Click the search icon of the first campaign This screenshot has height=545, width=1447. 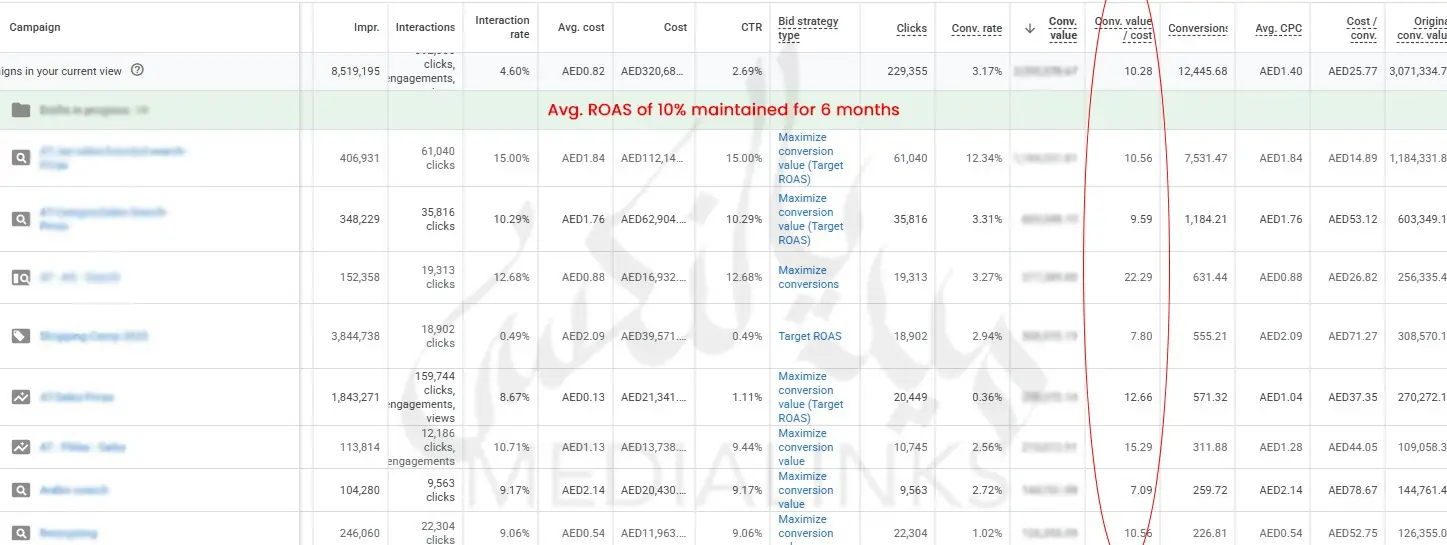[20, 158]
